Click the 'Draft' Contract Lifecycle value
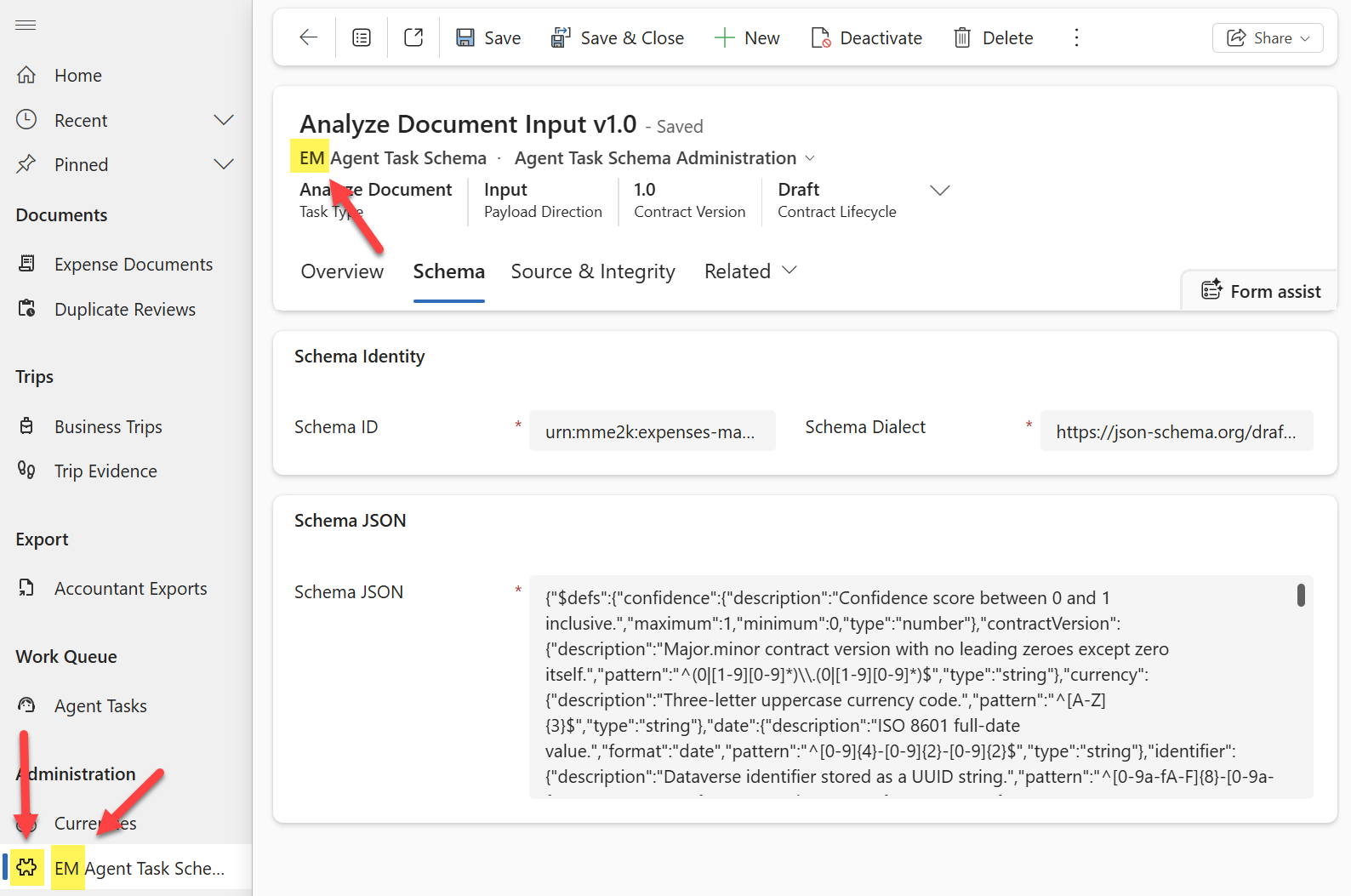The height and width of the screenshot is (896, 1351). (x=798, y=190)
